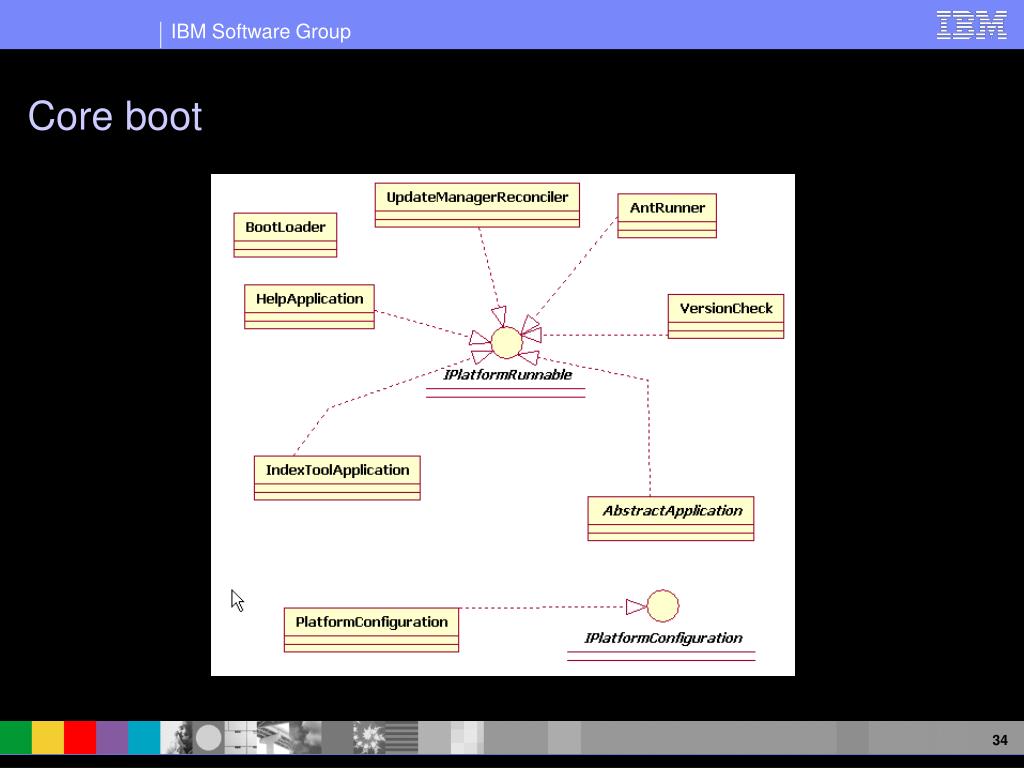Image resolution: width=1024 pixels, height=768 pixels.
Task: Click the yellow square in footer strip
Action: click(x=48, y=737)
